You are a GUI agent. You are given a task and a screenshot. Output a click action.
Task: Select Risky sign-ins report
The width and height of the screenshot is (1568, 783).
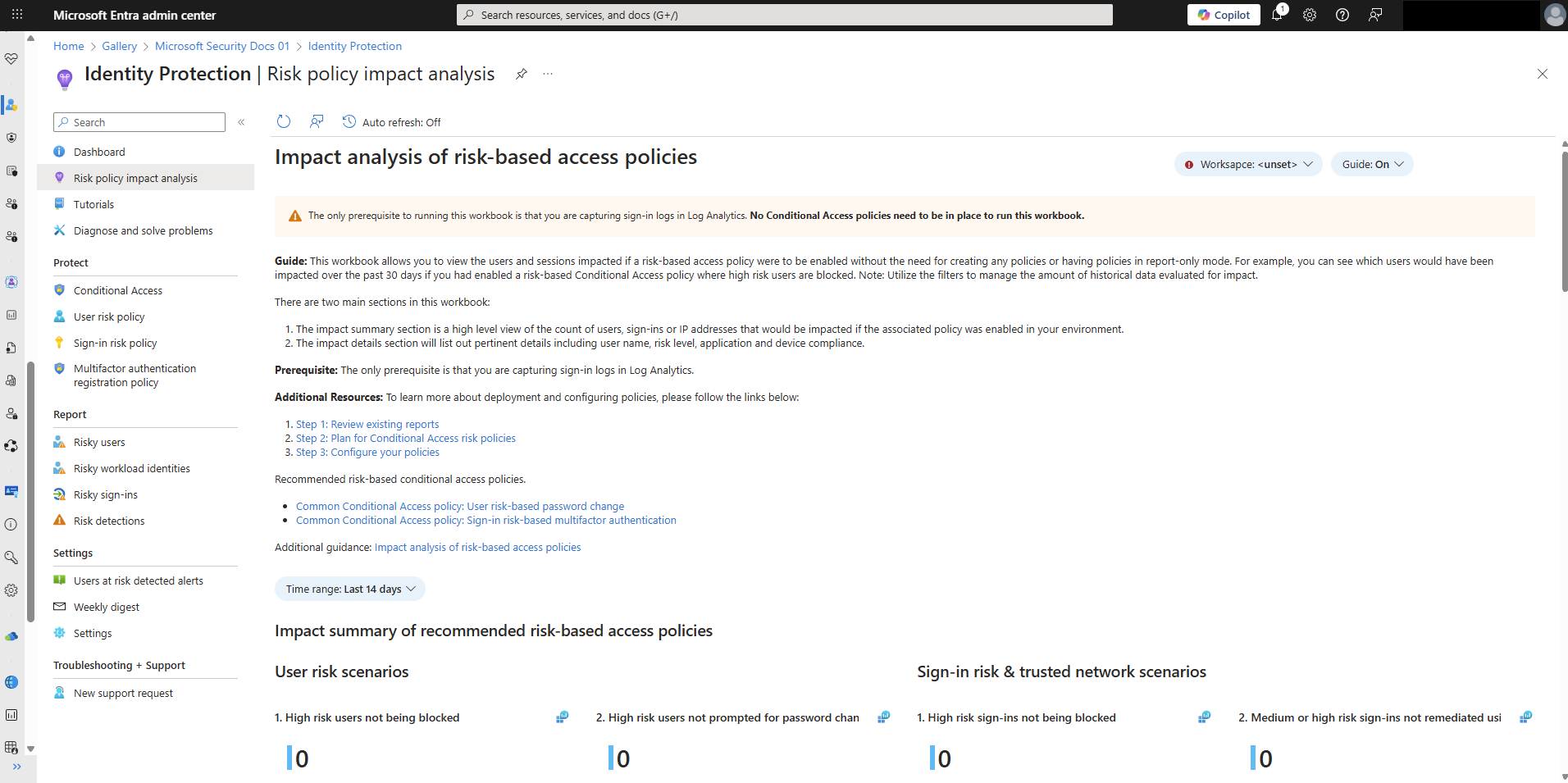[x=106, y=494]
